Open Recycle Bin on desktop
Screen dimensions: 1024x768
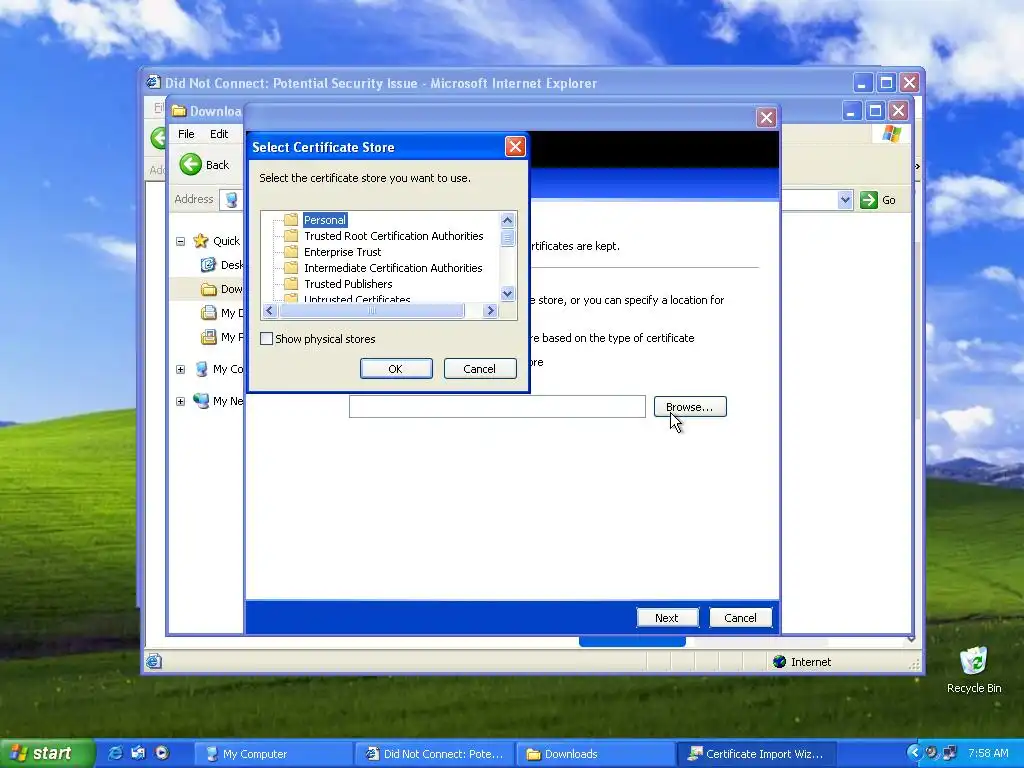tap(974, 669)
